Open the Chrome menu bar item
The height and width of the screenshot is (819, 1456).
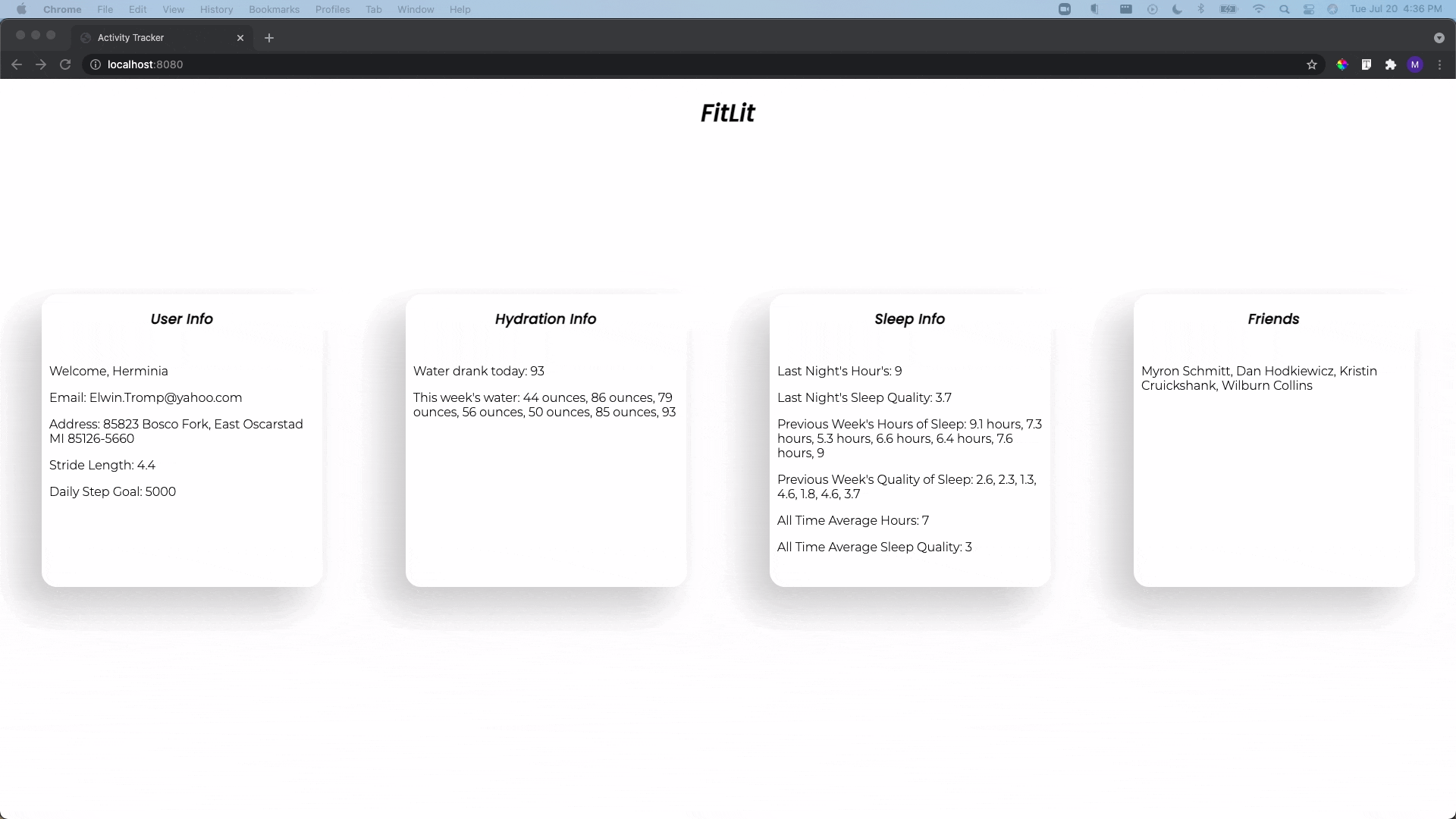[x=62, y=9]
